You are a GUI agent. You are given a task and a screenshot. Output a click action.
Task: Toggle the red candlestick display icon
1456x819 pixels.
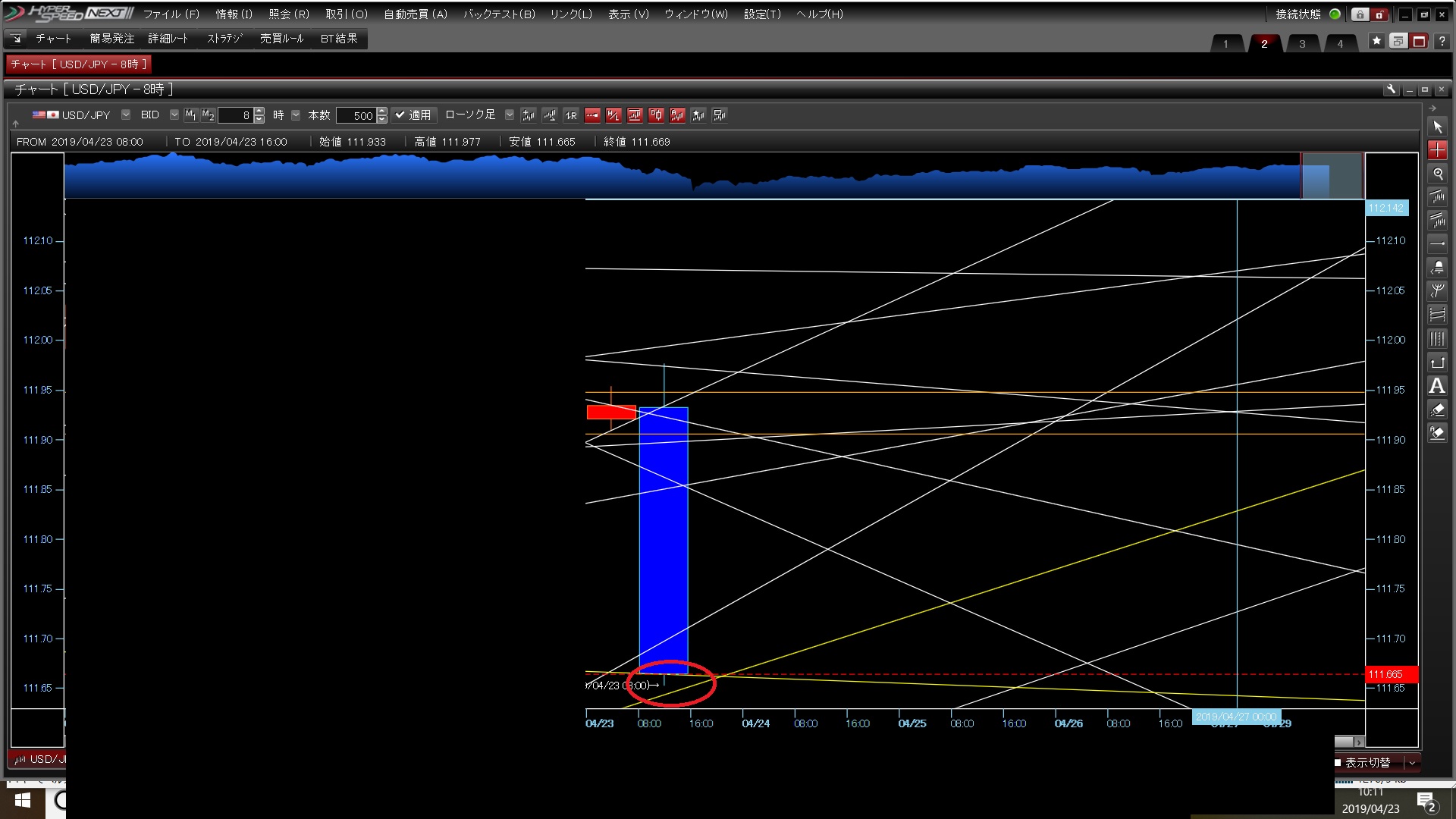(x=656, y=115)
